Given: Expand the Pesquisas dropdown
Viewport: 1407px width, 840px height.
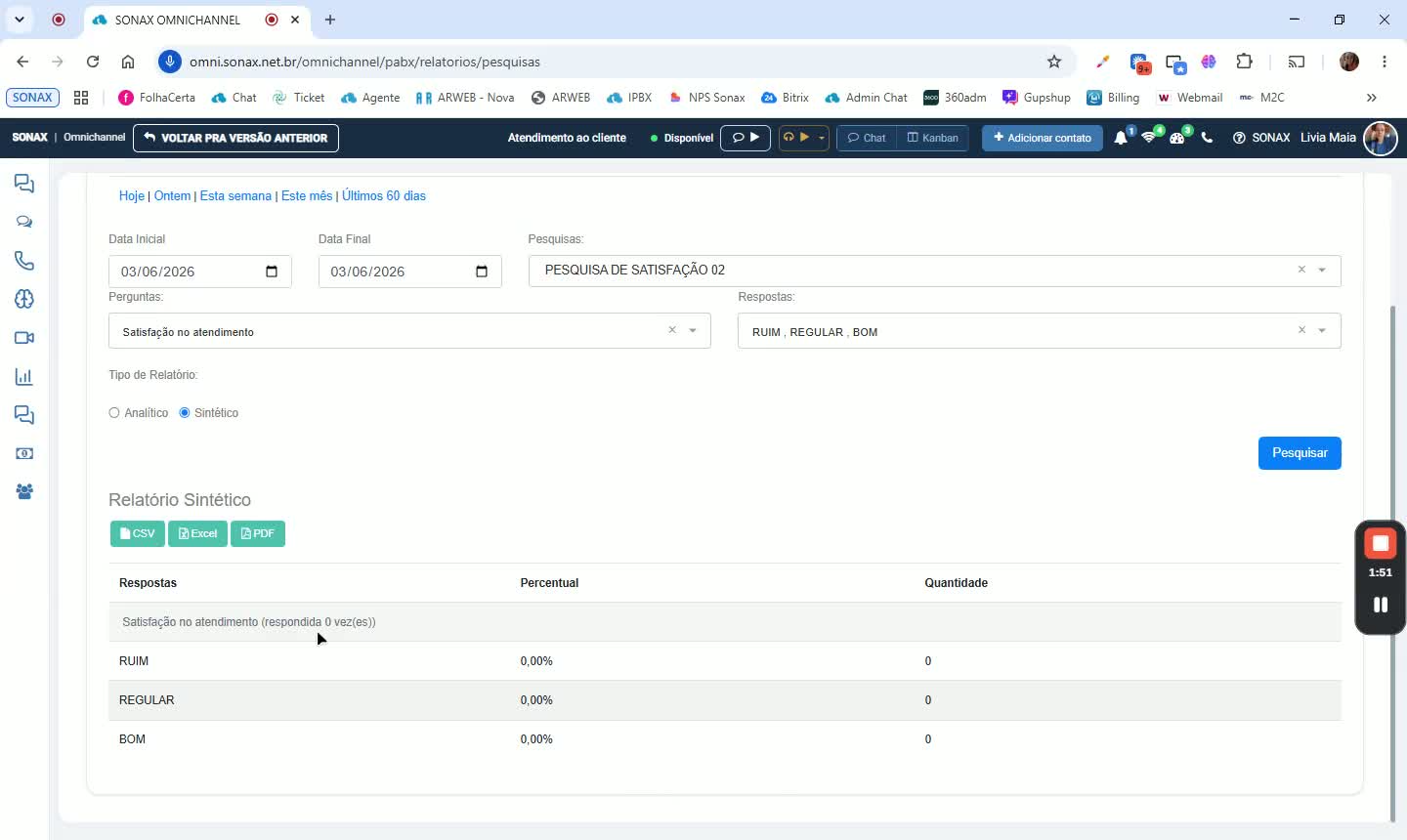Looking at the screenshot, I should pos(1322,271).
